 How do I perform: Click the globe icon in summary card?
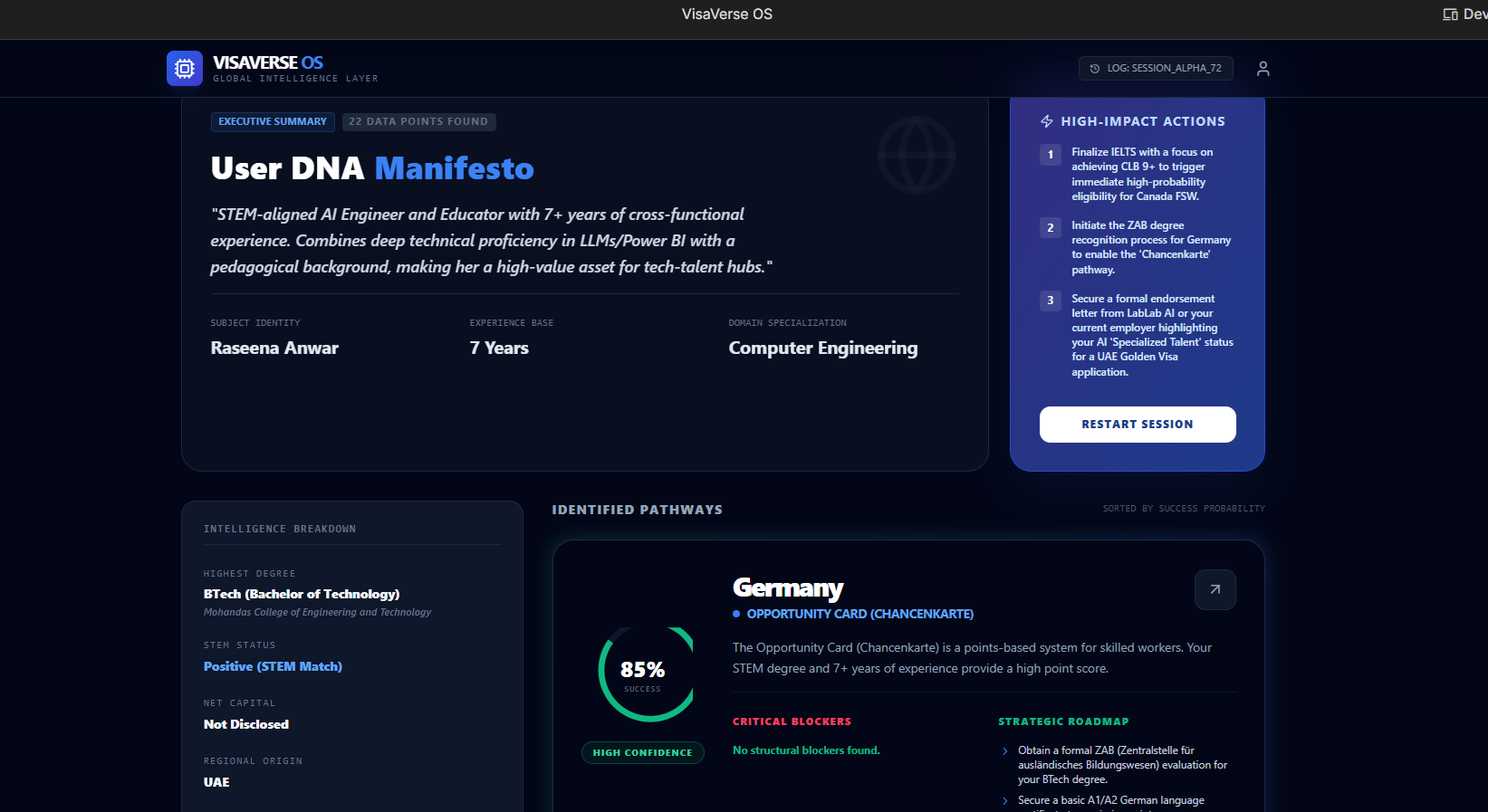(917, 155)
